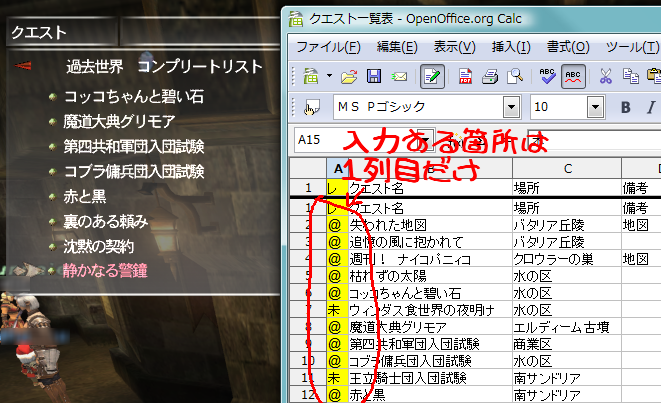661x403 pixels.
Task: Open the 挿入(I) menu
Action: click(x=511, y=47)
